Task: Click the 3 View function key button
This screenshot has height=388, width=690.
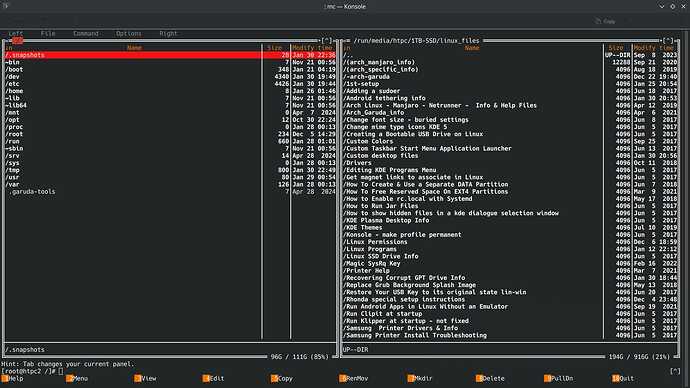Action: coord(145,378)
